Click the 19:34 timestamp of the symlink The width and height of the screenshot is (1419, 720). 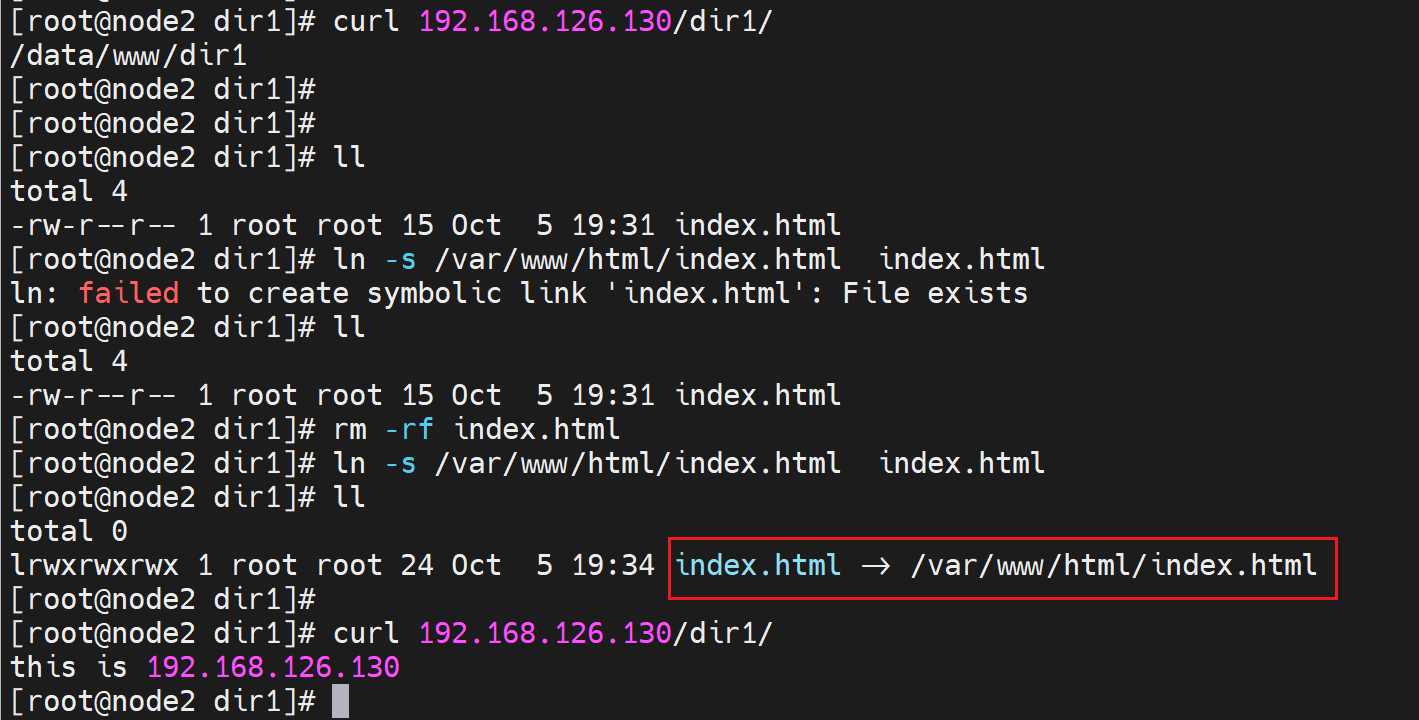pos(613,565)
